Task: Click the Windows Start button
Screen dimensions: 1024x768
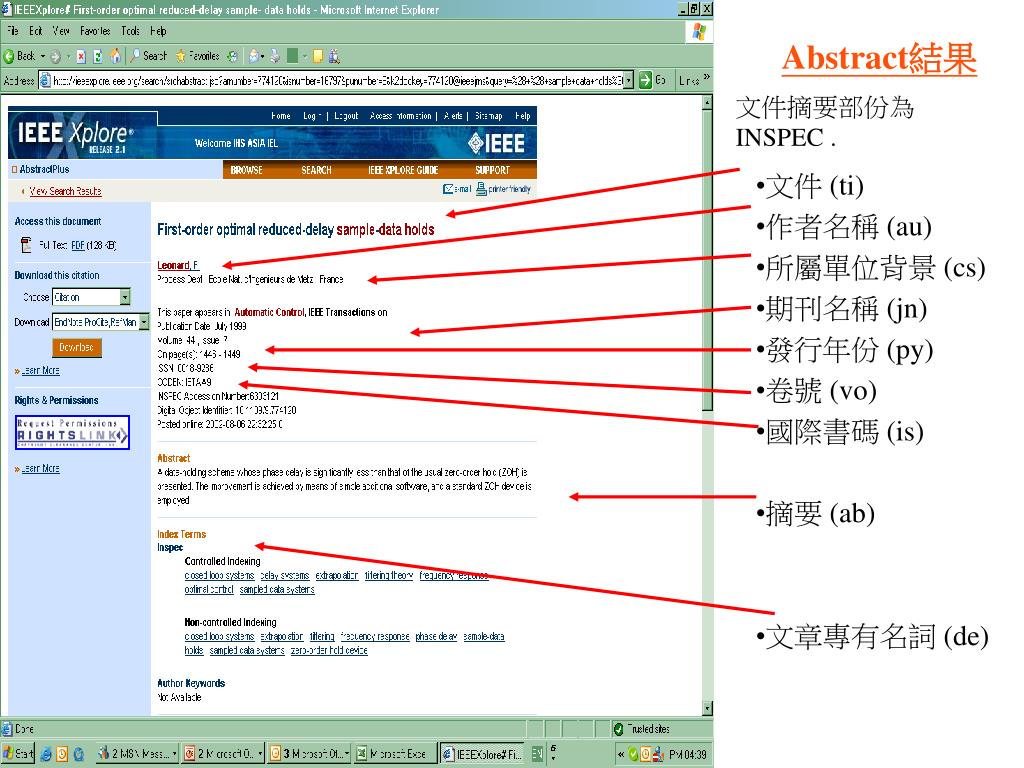Action: click(x=18, y=754)
